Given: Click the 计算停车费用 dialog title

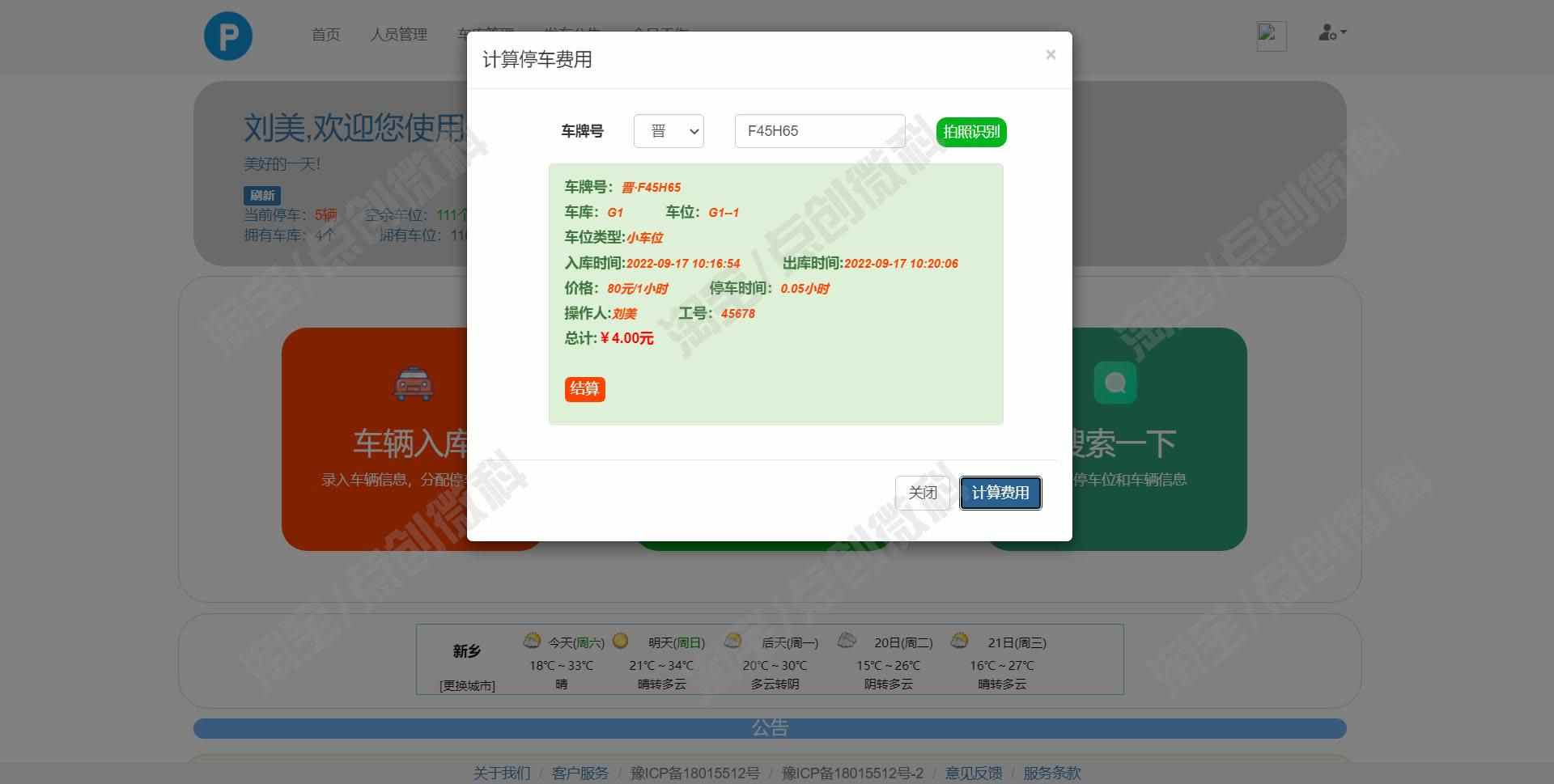Looking at the screenshot, I should pyautogui.click(x=537, y=60).
